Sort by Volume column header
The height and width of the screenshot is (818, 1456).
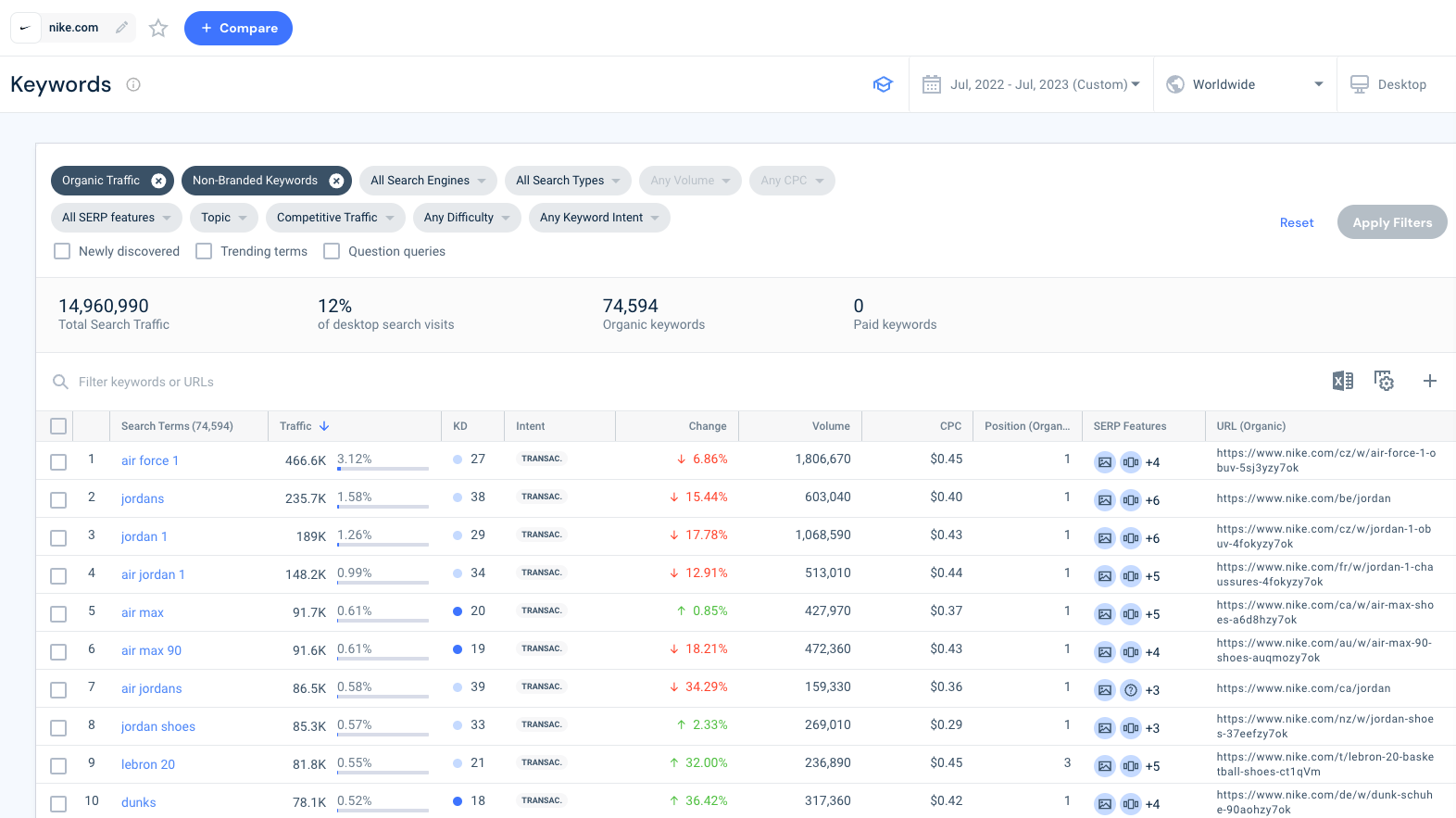(x=831, y=426)
